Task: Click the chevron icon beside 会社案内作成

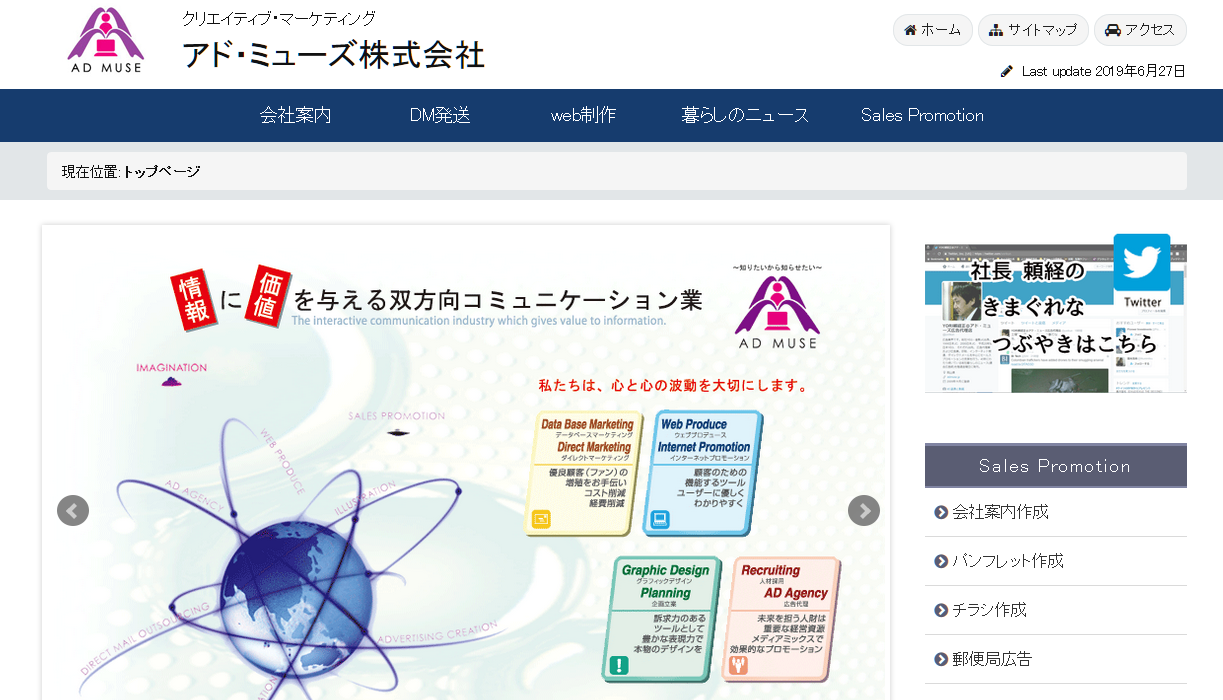Action: coord(941,512)
